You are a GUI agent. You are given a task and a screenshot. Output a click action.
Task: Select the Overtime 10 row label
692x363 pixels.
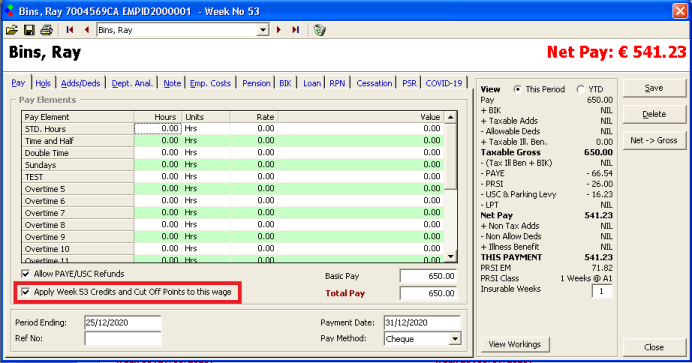pyautogui.click(x=78, y=249)
